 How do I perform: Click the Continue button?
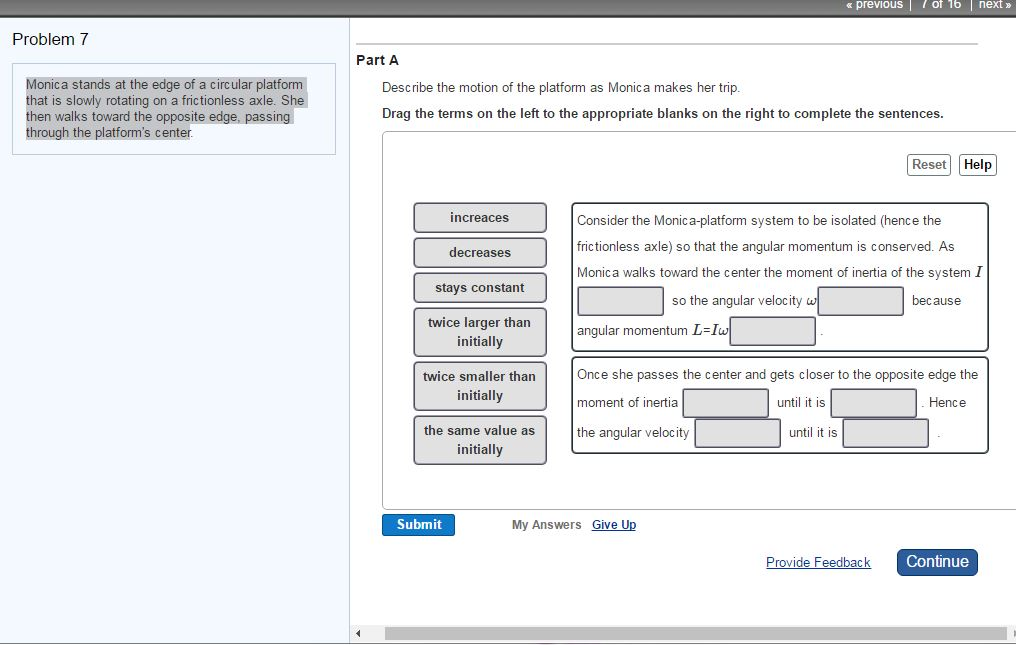click(x=936, y=562)
